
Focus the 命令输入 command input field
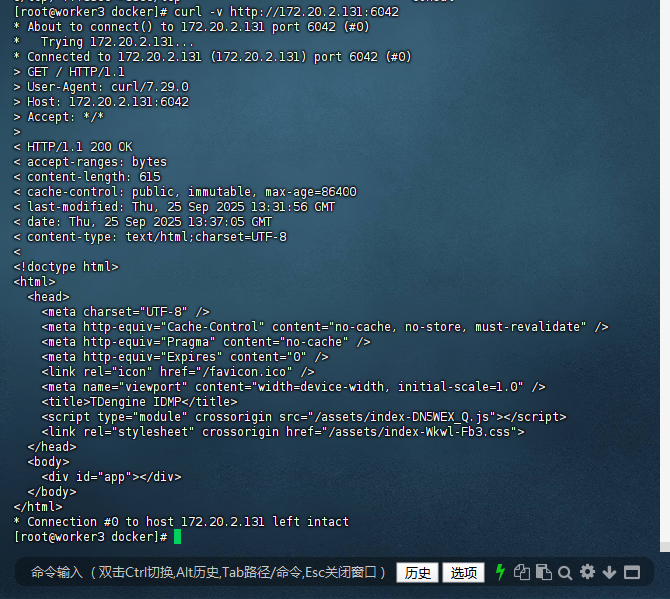(208, 572)
